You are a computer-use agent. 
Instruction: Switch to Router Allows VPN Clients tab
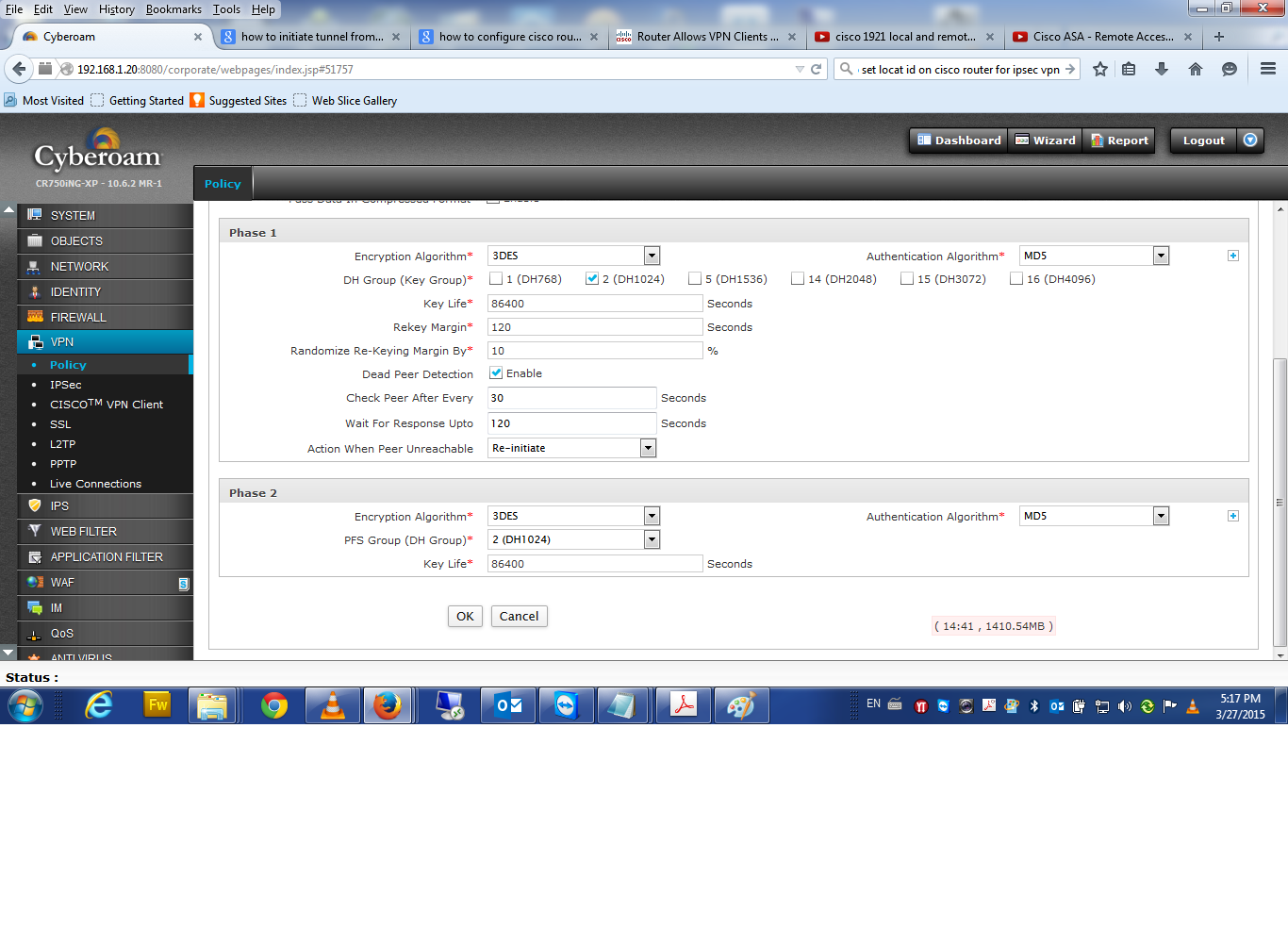[x=705, y=37]
